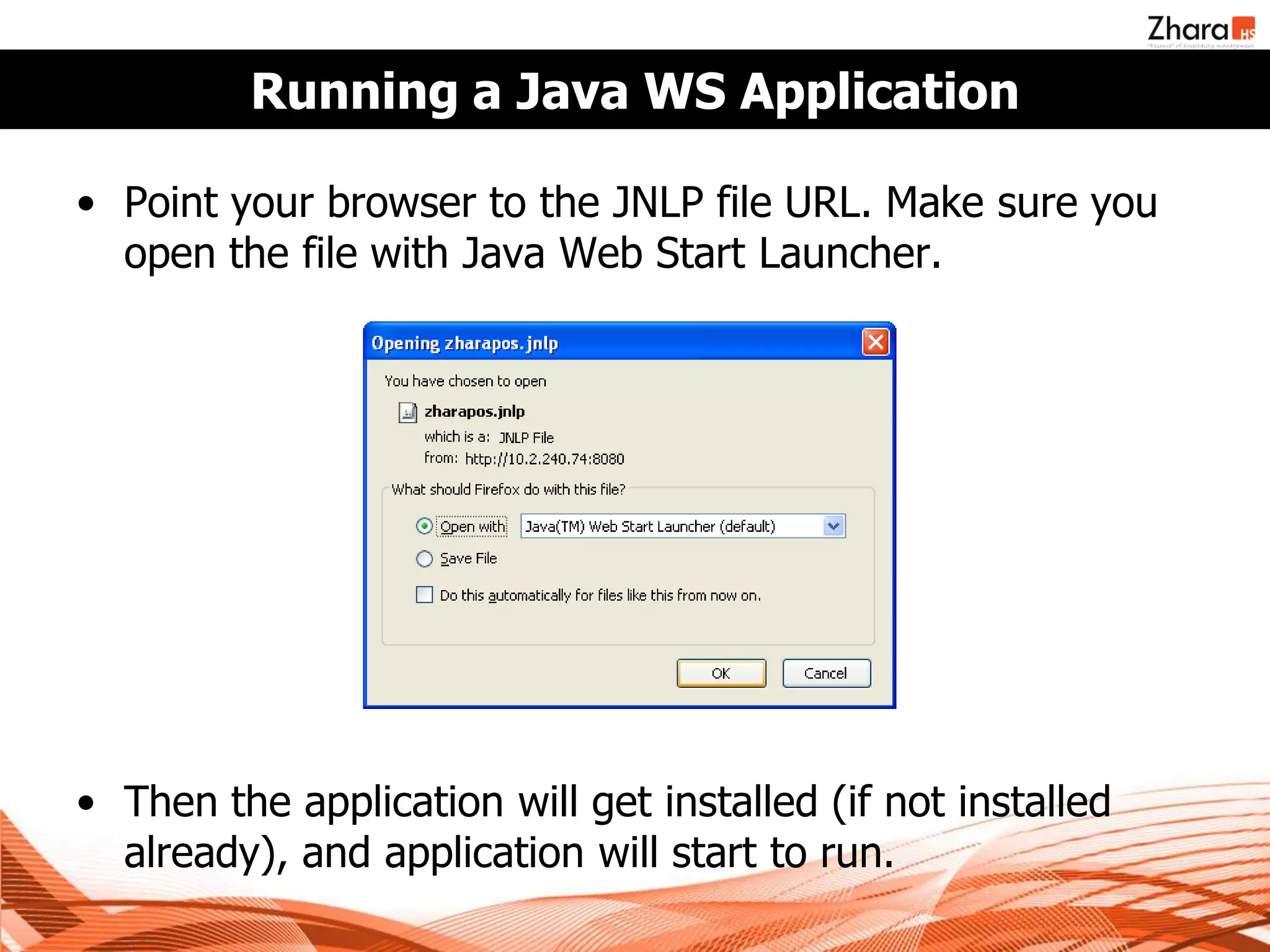Screen dimensions: 1270x952
Task: Enable the Do this automatically checkbox
Action: [x=424, y=595]
